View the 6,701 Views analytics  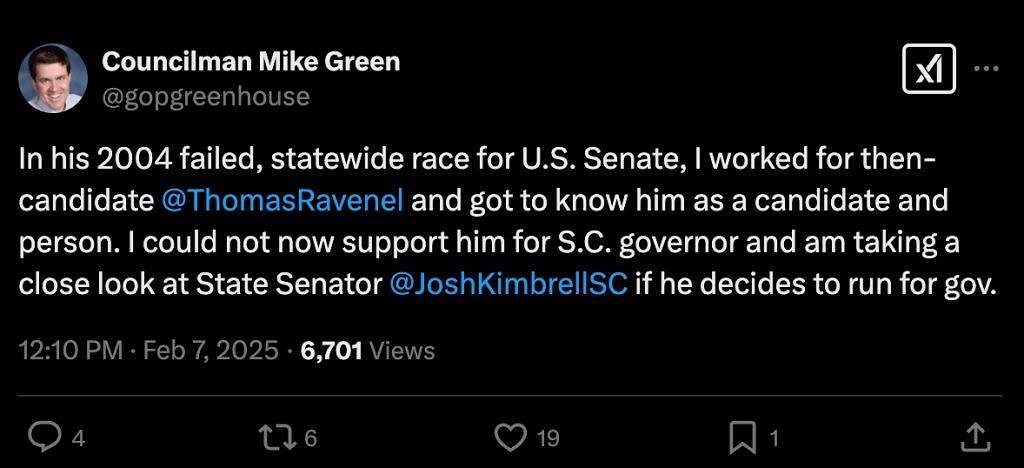[x=368, y=351]
